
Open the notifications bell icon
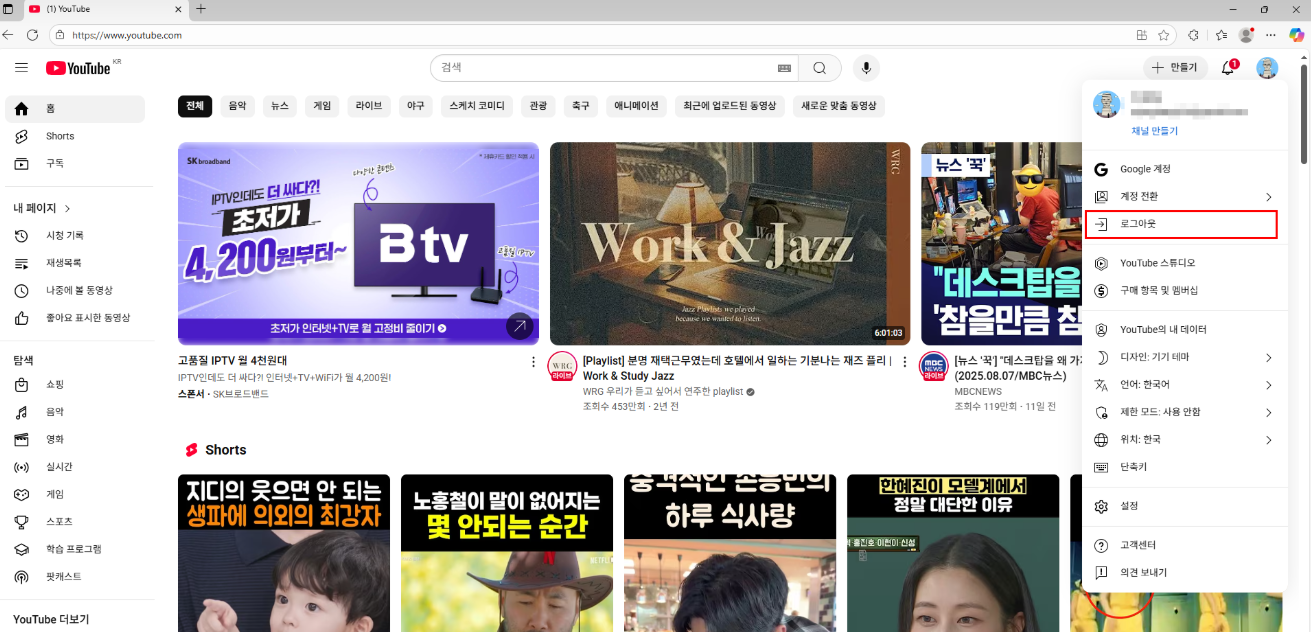[x=1228, y=68]
